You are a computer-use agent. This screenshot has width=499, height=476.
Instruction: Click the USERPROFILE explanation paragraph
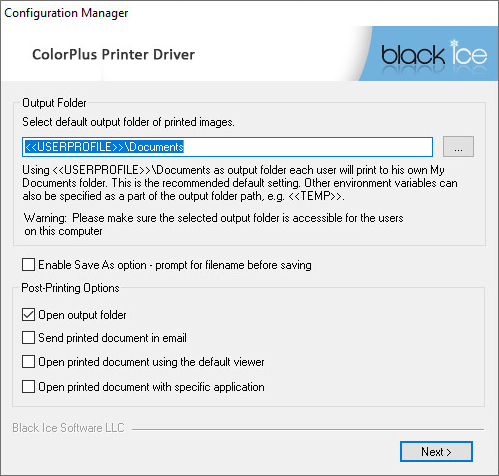point(240,183)
